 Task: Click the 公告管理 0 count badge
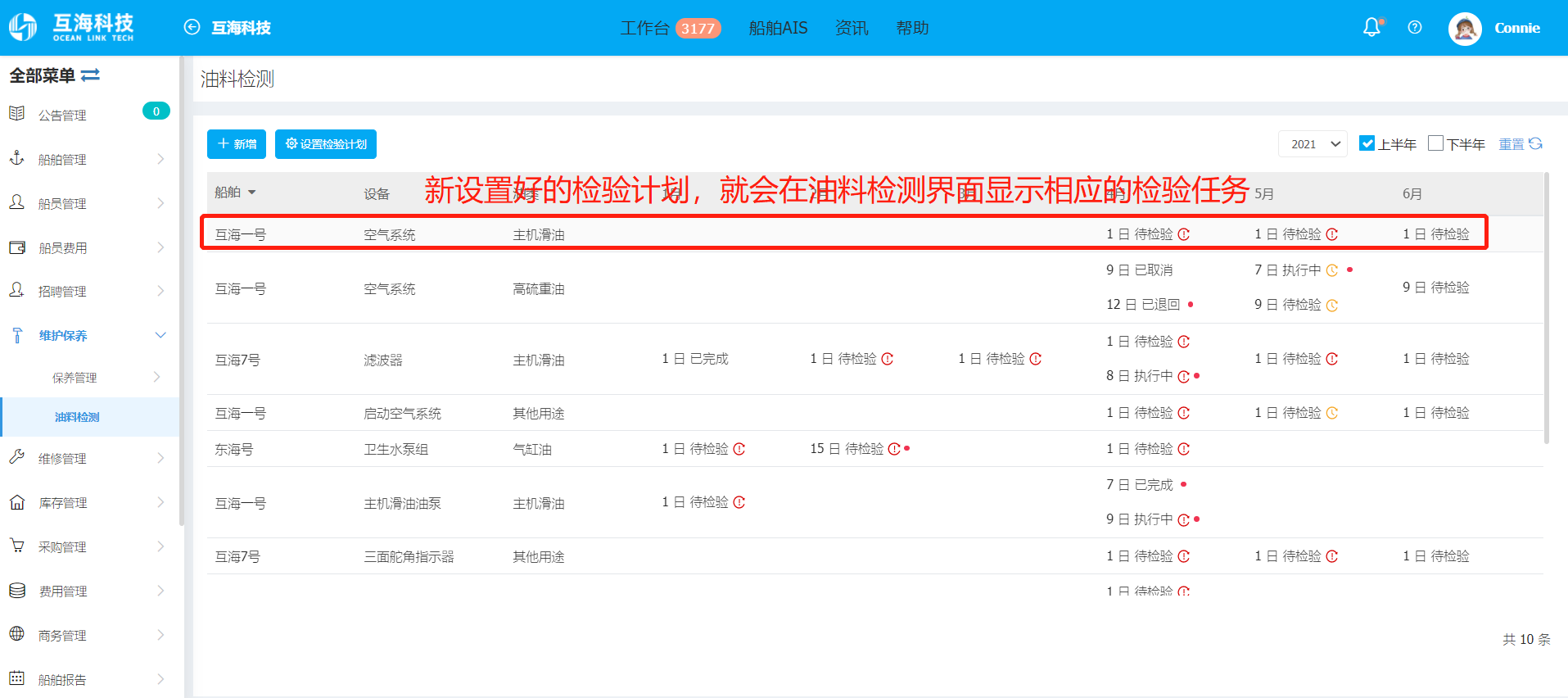click(x=156, y=111)
